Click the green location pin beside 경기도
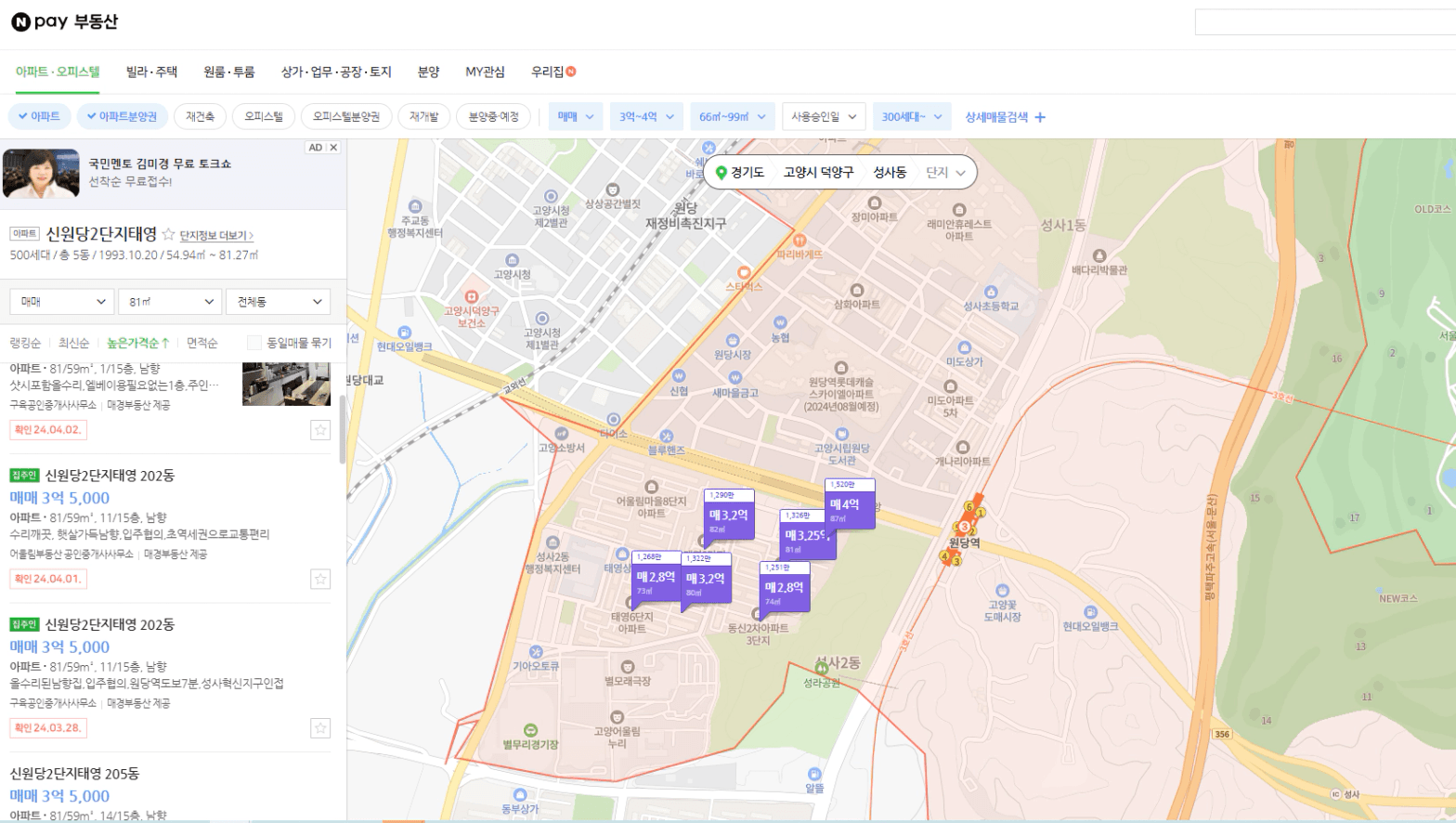Image resolution: width=1456 pixels, height=823 pixels. pos(721,173)
